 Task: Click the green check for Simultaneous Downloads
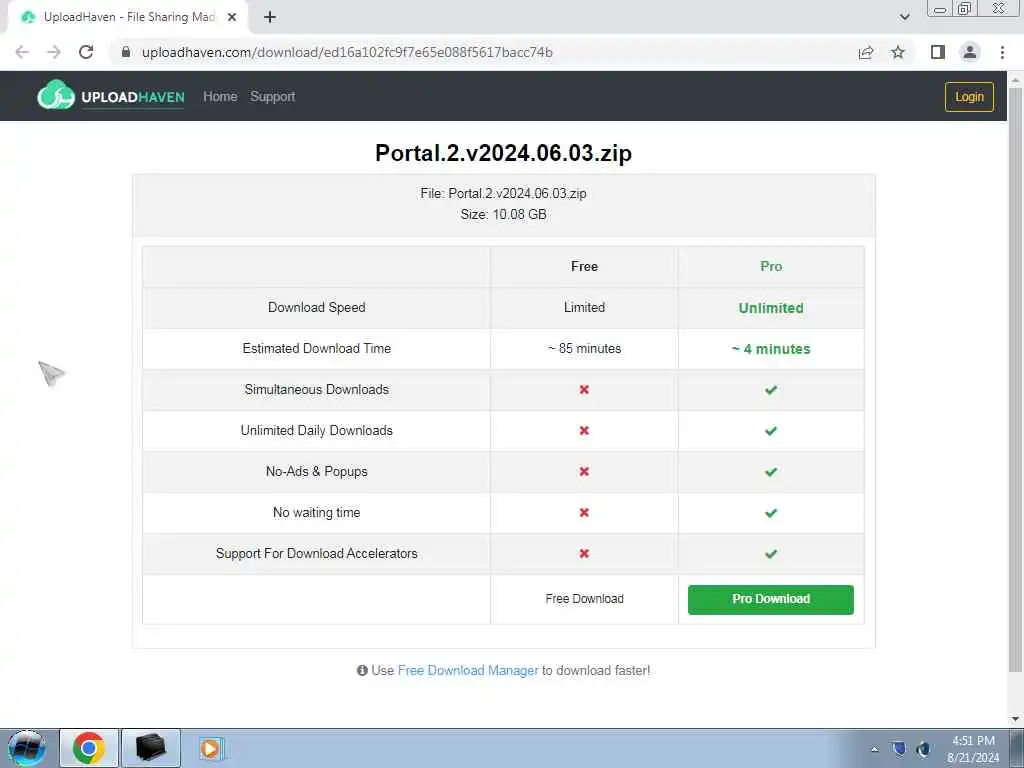(x=771, y=390)
